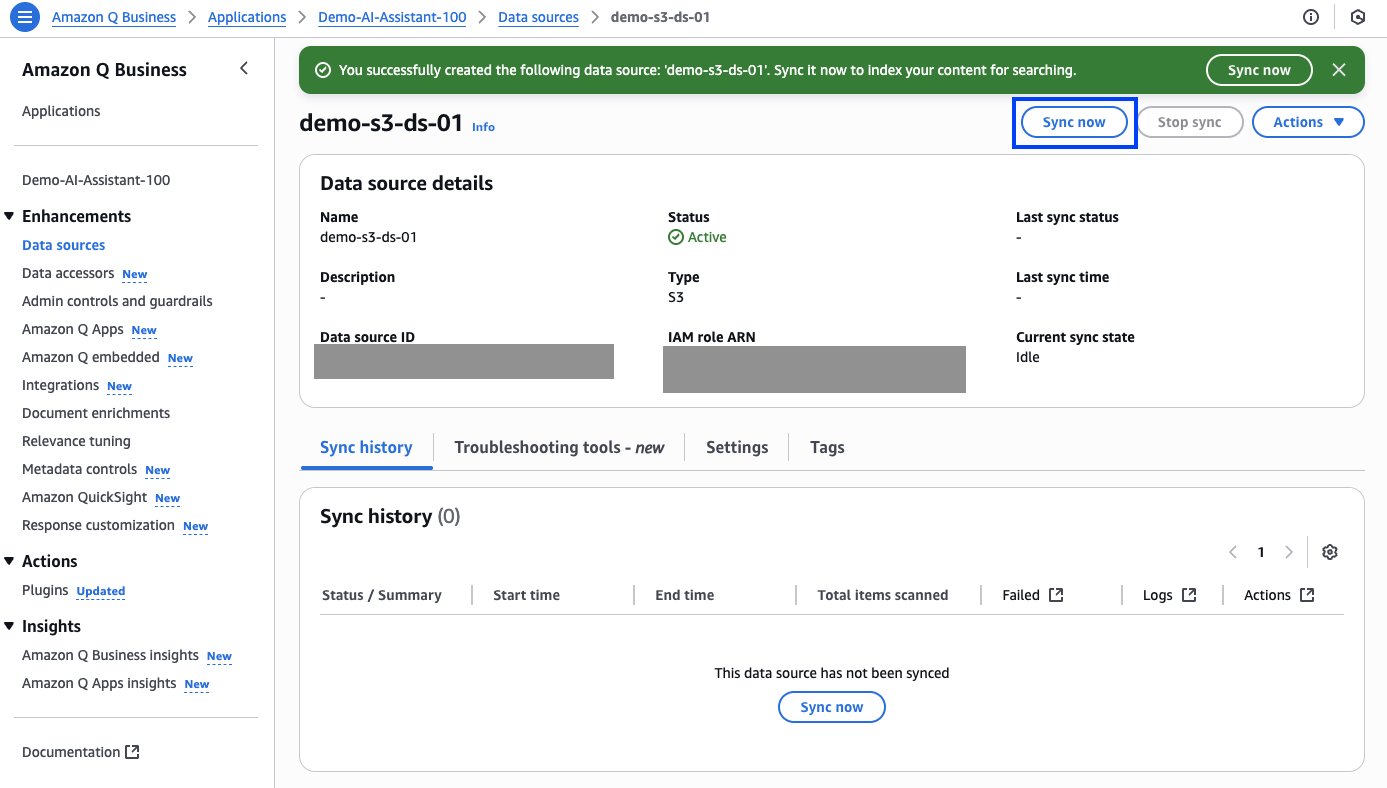Click the Start time column header

pos(526,595)
